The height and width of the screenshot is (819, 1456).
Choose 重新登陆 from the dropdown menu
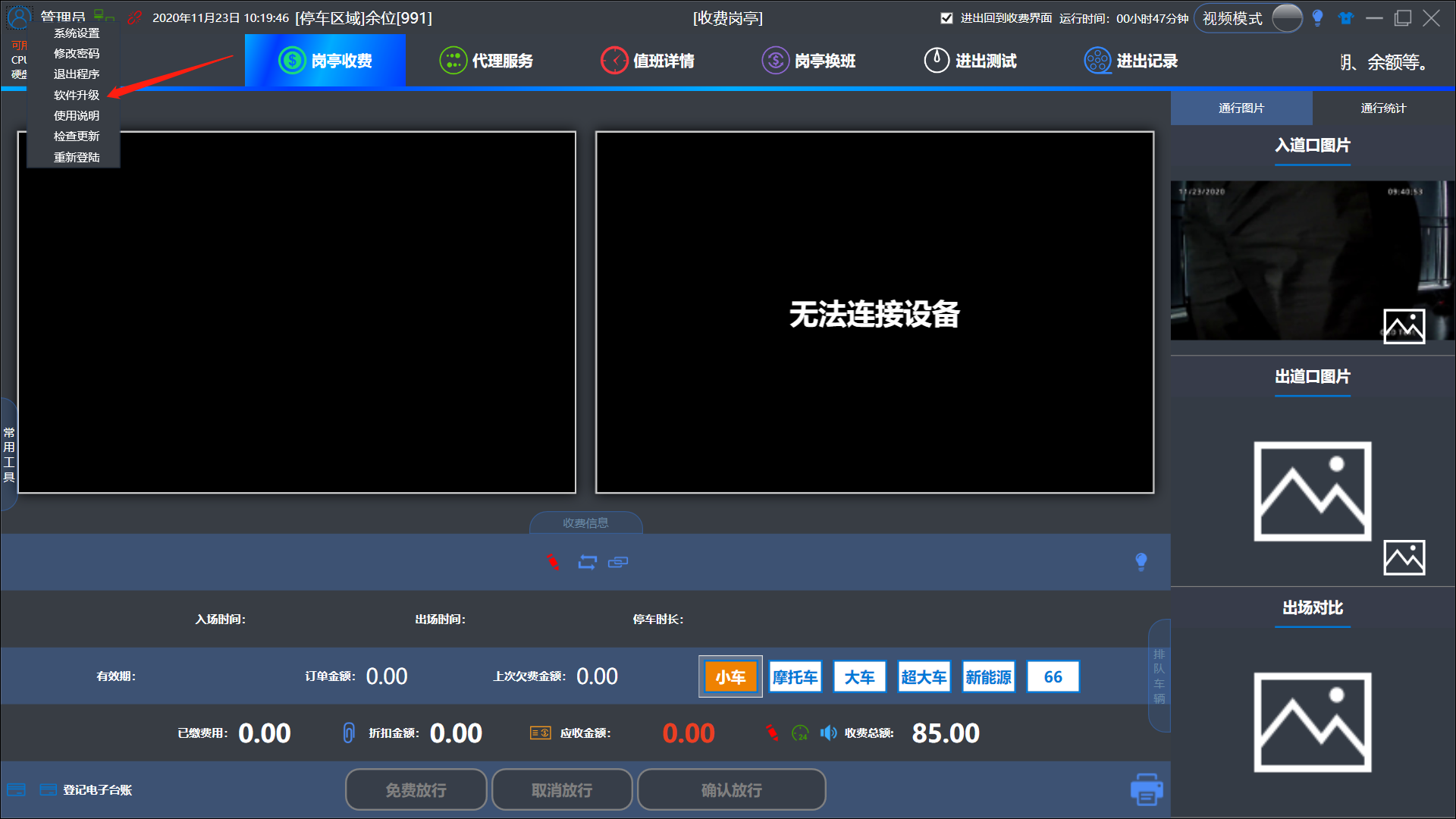click(76, 157)
